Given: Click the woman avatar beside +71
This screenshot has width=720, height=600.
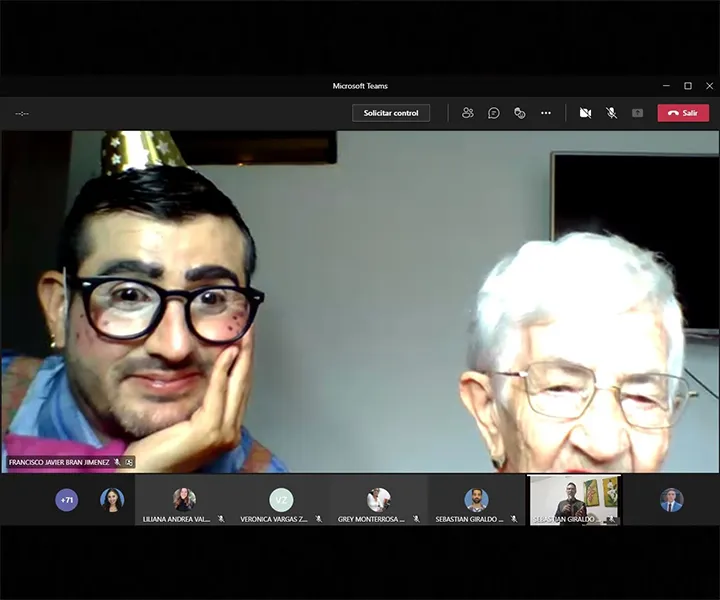Looking at the screenshot, I should click(112, 499).
